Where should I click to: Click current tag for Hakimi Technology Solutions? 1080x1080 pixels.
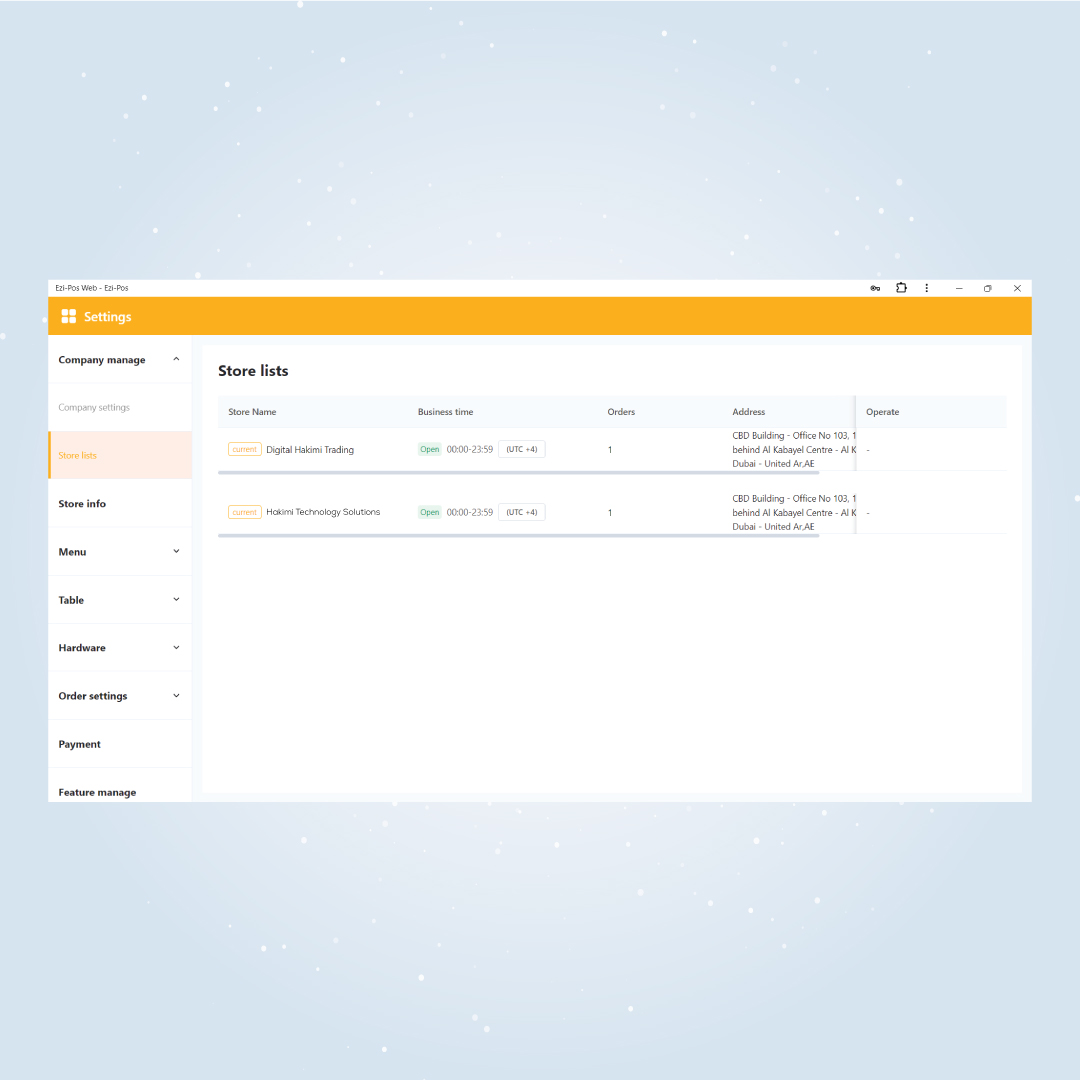click(245, 512)
